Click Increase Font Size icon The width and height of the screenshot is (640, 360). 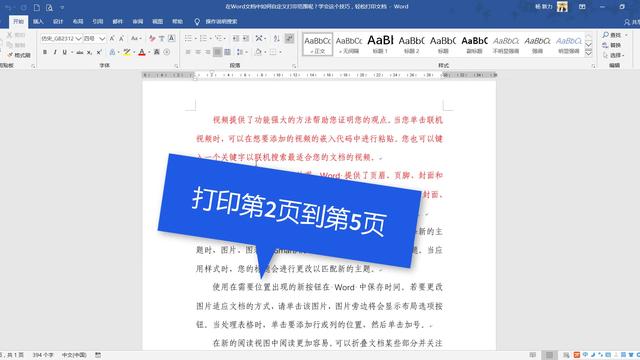point(112,38)
